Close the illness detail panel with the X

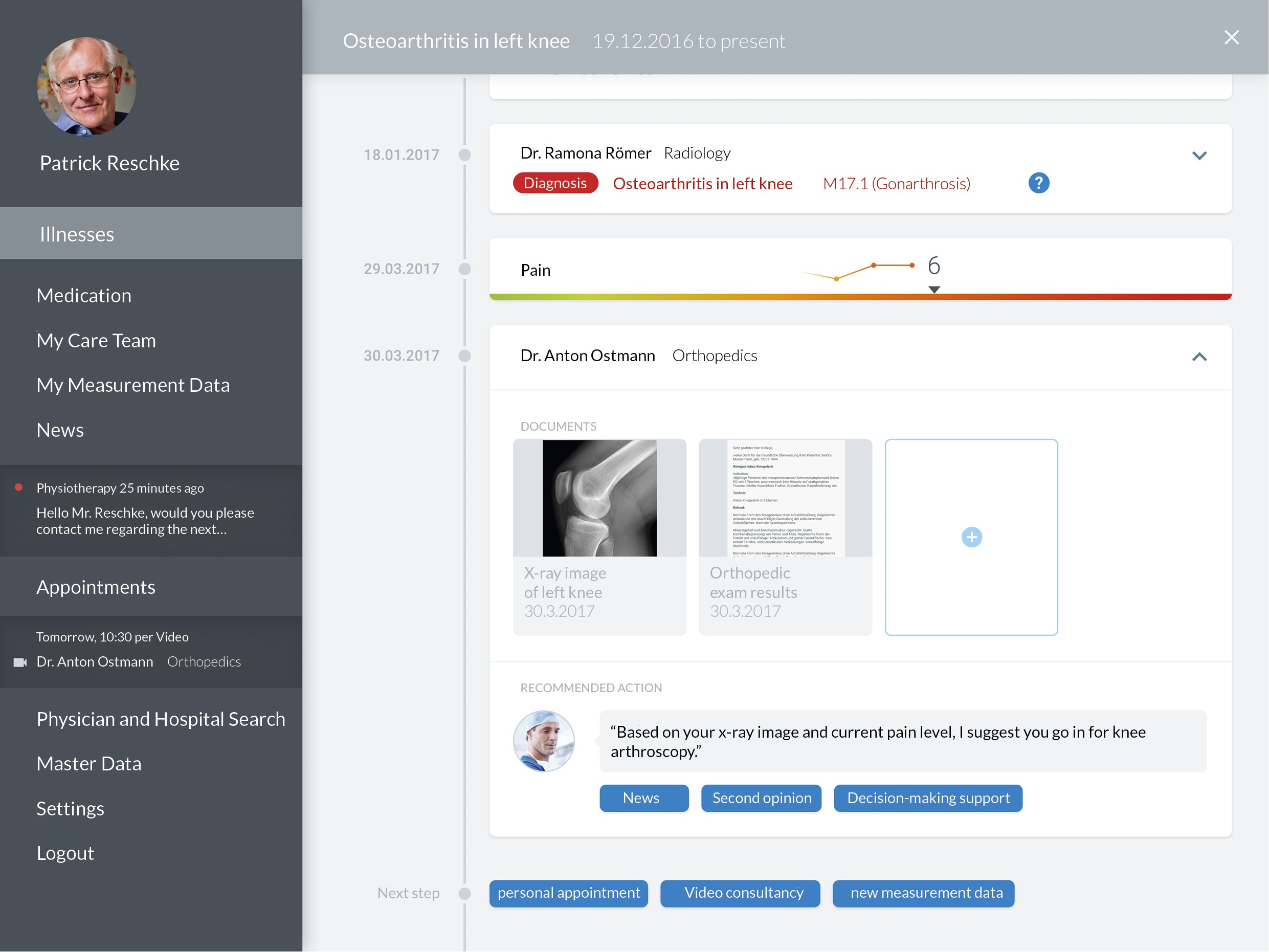click(1231, 37)
